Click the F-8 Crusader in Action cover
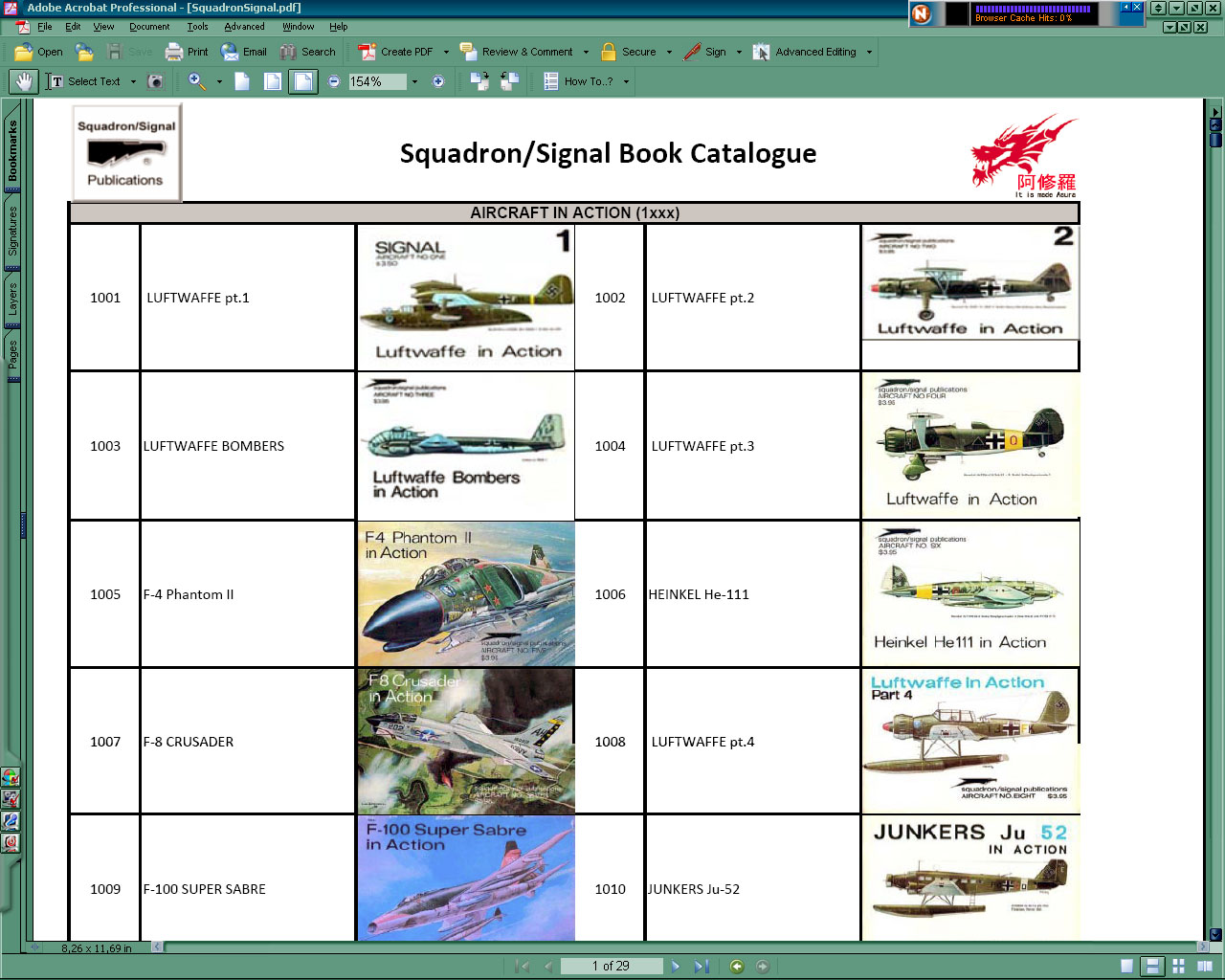Image resolution: width=1225 pixels, height=980 pixels. click(x=466, y=742)
